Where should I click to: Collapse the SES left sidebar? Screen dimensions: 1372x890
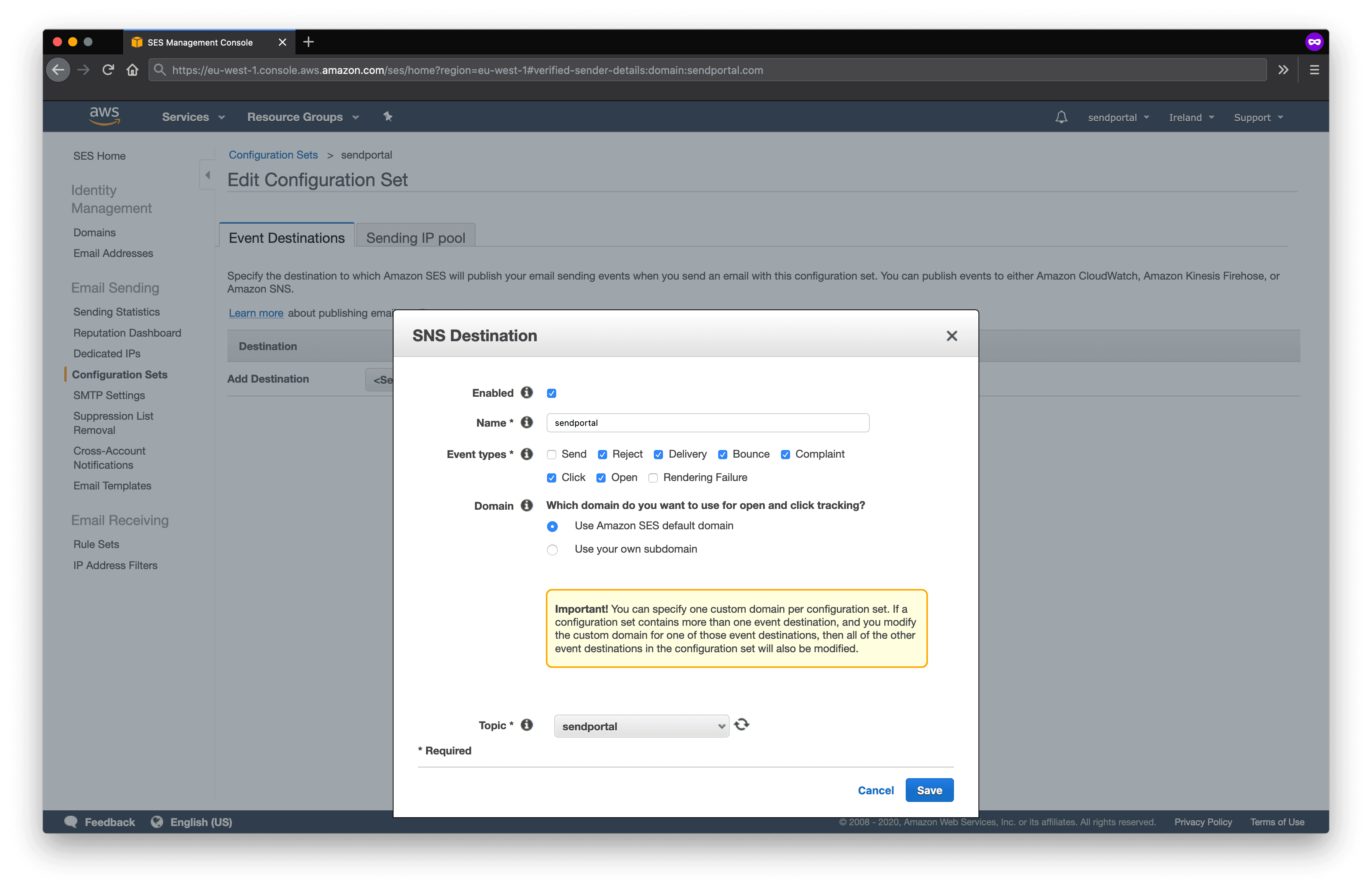point(207,175)
